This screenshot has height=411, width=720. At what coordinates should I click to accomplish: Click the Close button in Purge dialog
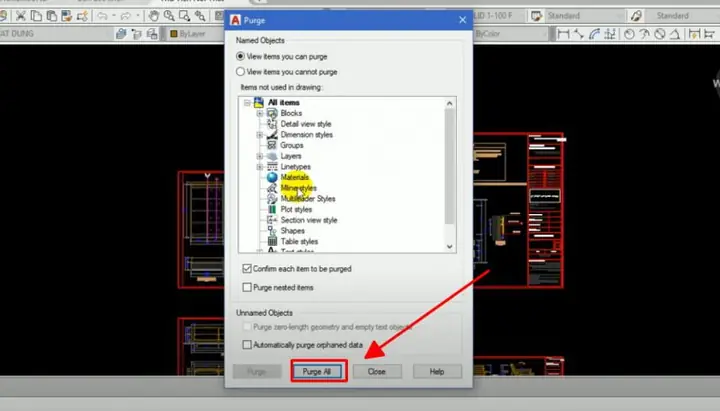click(377, 372)
